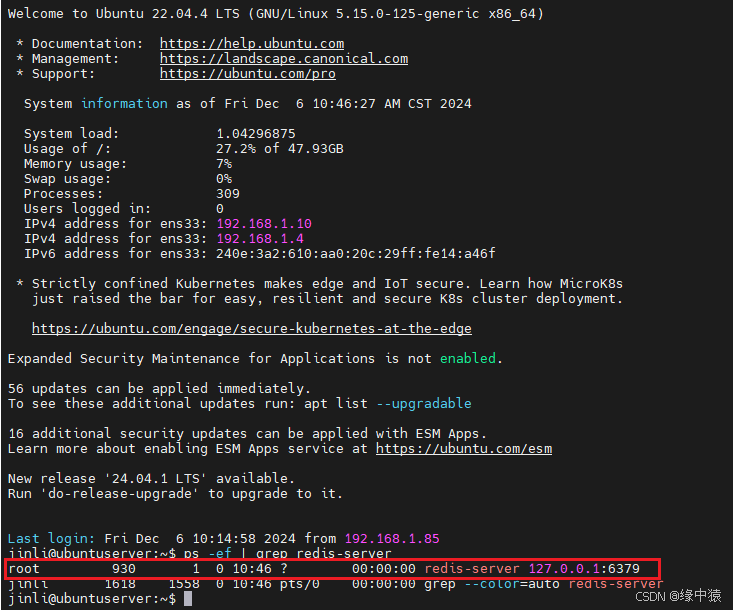Click the '56 updates can be applied' line
Image resolution: width=733 pixels, height=610 pixels.
(x=159, y=388)
